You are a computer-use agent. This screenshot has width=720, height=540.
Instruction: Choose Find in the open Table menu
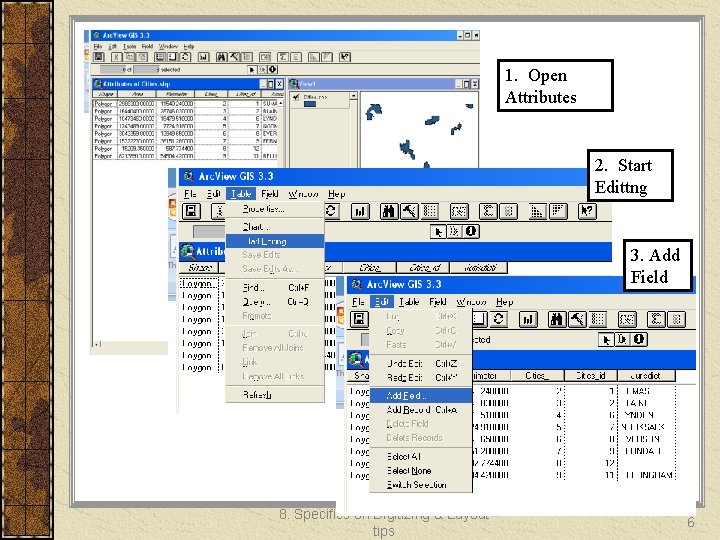(275, 288)
